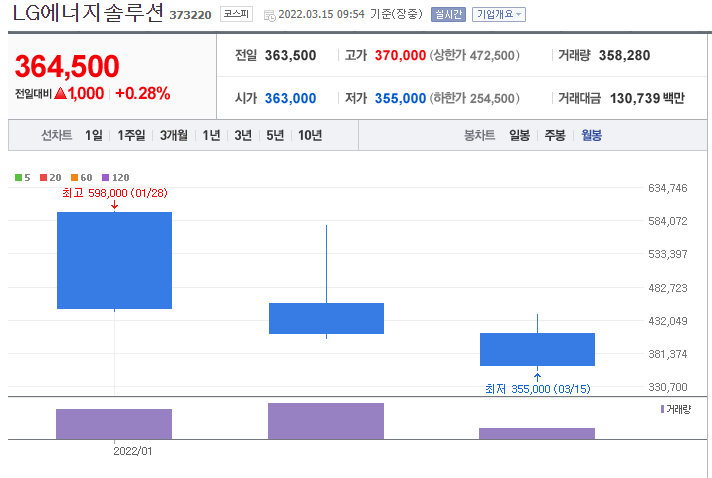Click the current price 364,500
The image size is (712, 478).
point(67,66)
